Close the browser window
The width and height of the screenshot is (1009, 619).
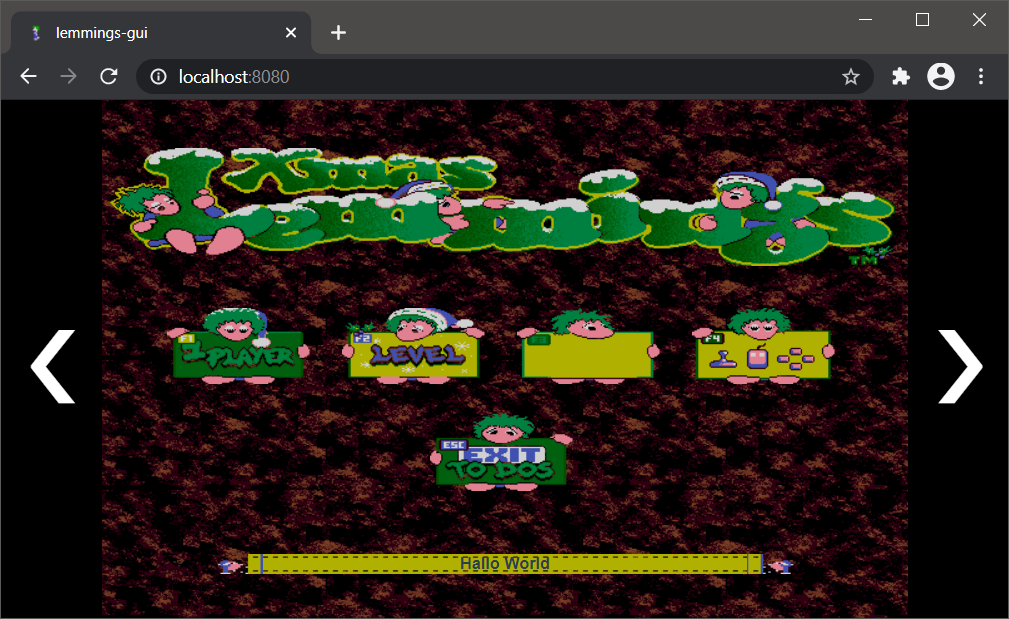click(979, 20)
